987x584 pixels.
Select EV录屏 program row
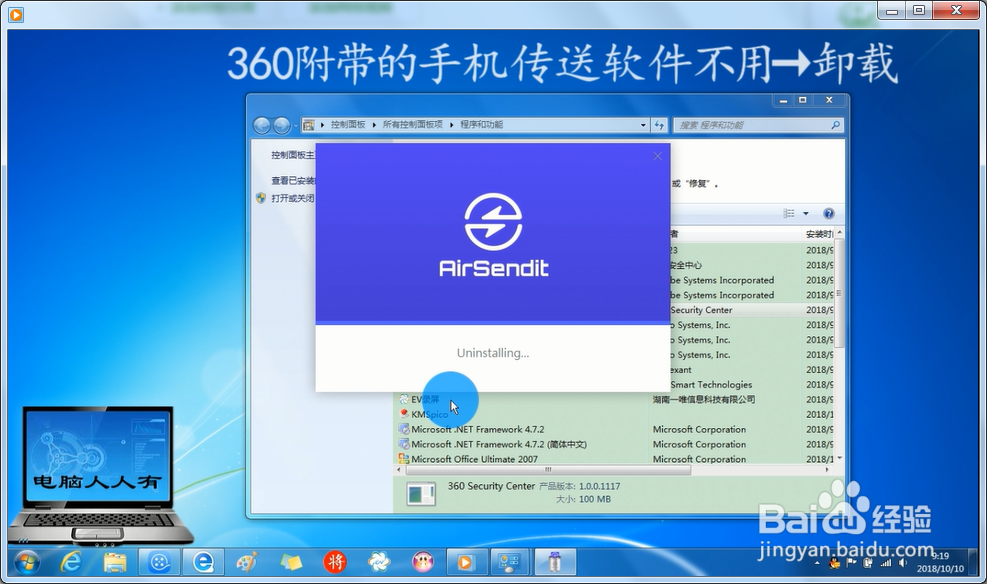point(614,399)
